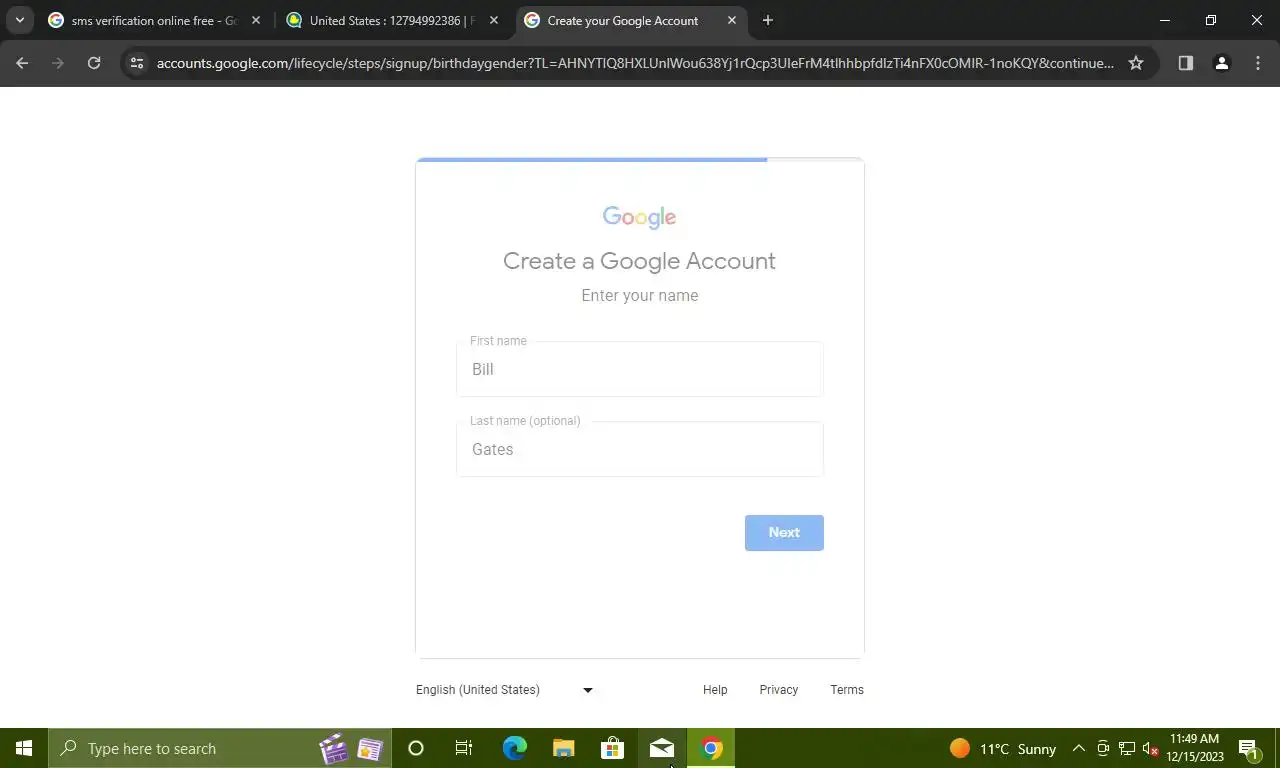Open Task View on the taskbar

pos(464,748)
